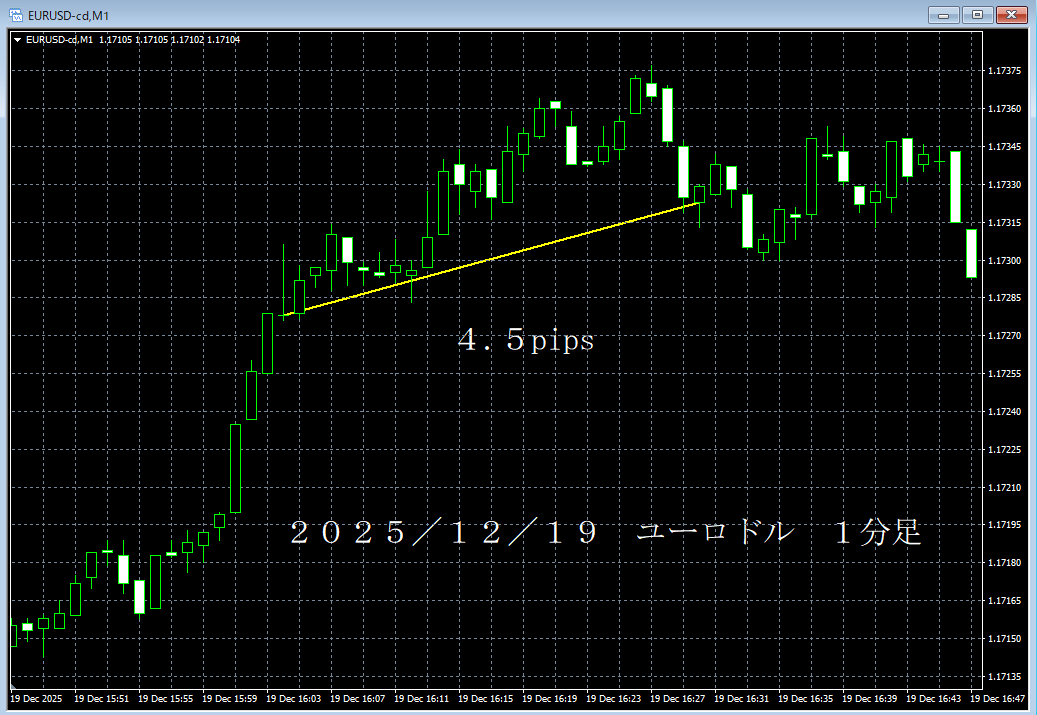Click the '19 Dec 16:31' time label
Viewport: 1037px width, 715px height.
(x=741, y=698)
